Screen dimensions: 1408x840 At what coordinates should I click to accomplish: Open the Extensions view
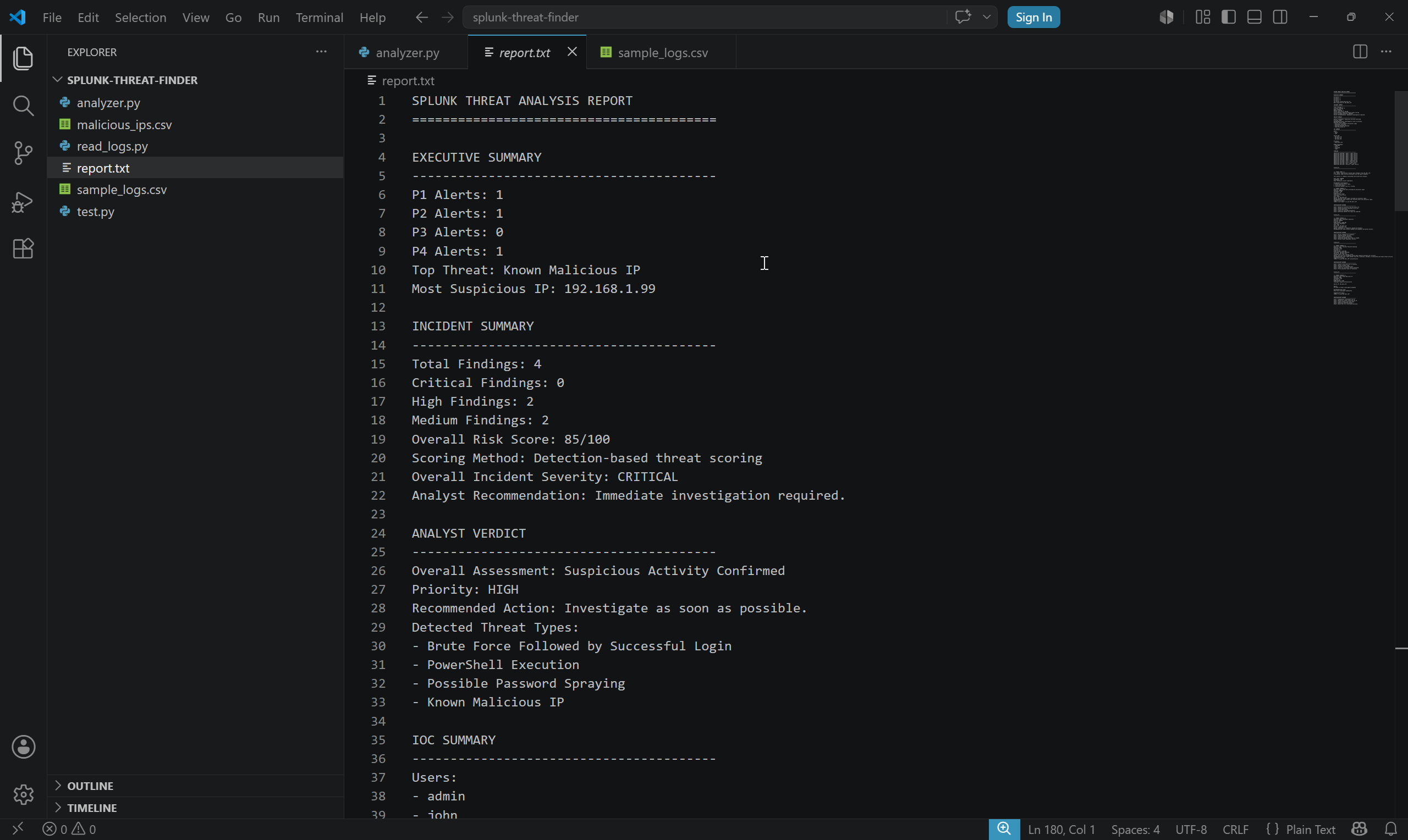click(x=23, y=248)
